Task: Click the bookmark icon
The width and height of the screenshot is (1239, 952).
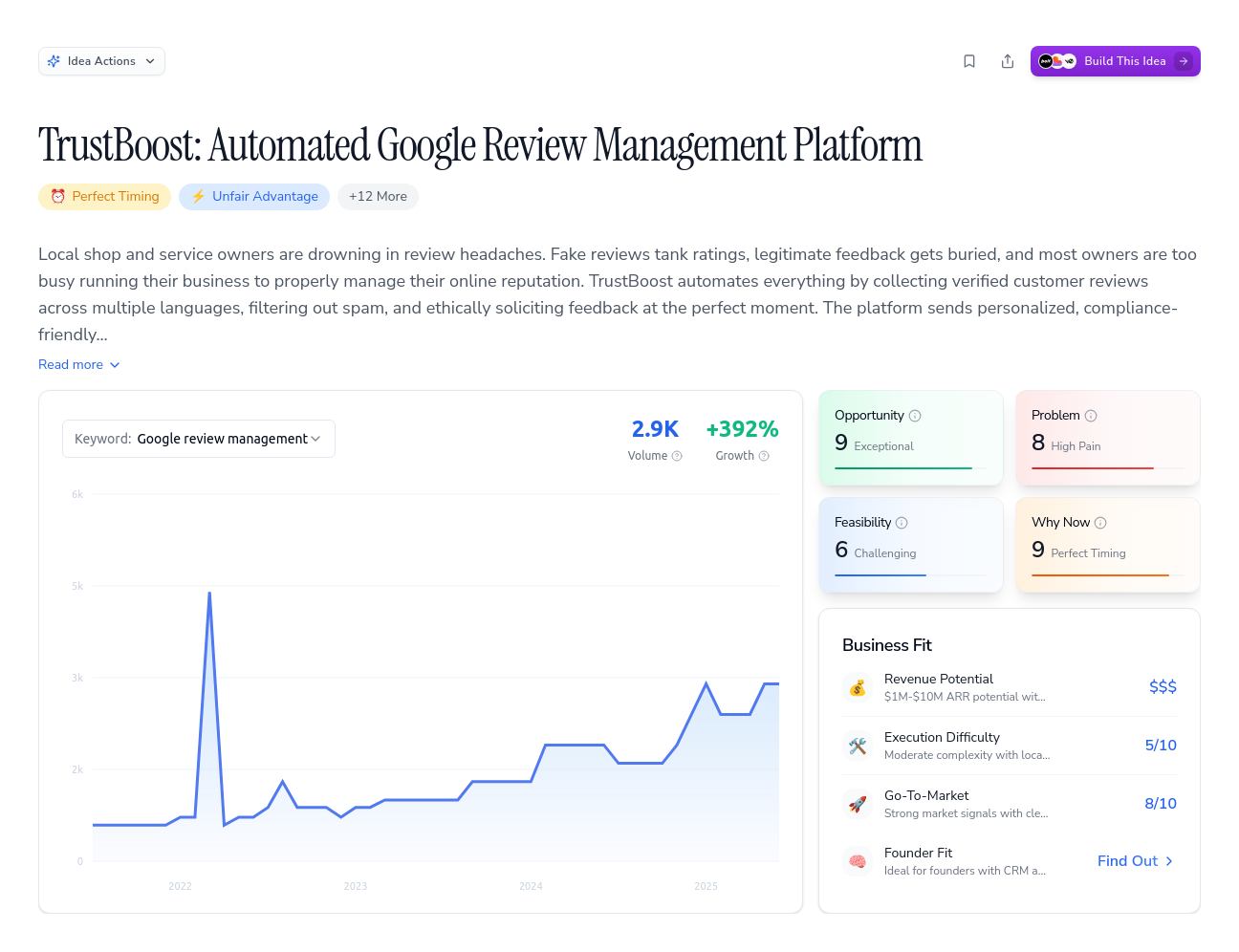Action: tap(969, 61)
